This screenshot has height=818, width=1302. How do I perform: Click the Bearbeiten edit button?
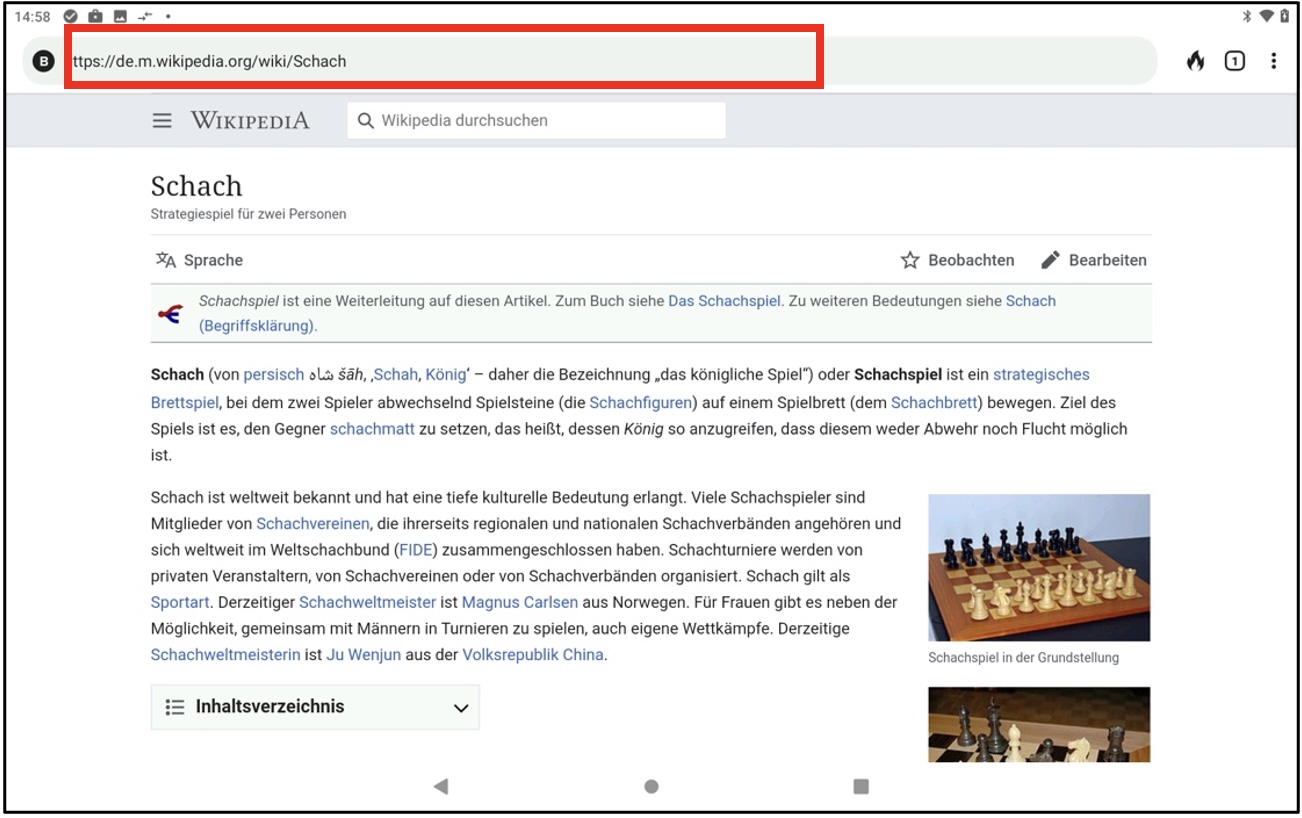(1093, 260)
